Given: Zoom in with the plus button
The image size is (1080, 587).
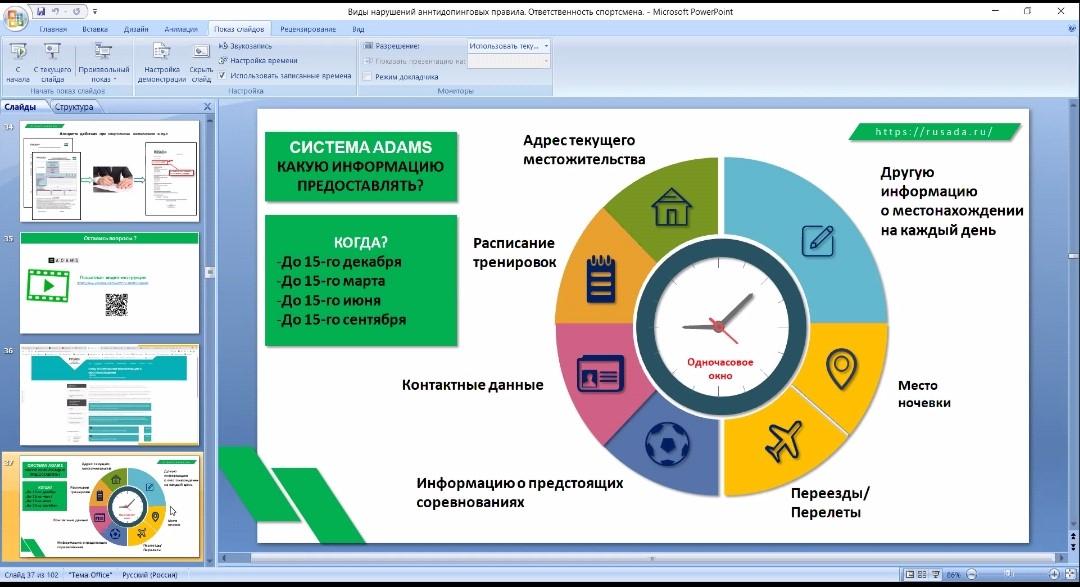Looking at the screenshot, I should [x=1054, y=575].
